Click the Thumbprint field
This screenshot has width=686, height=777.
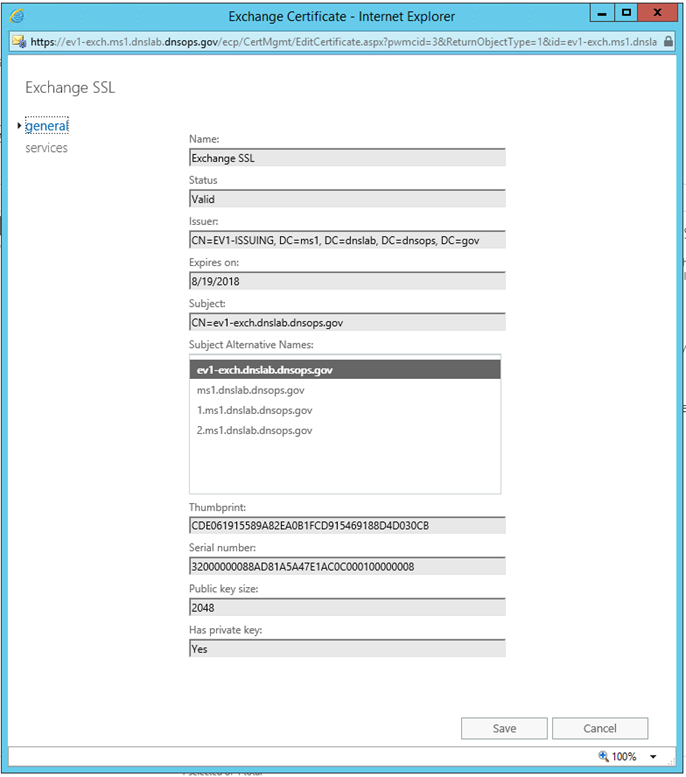click(x=347, y=525)
